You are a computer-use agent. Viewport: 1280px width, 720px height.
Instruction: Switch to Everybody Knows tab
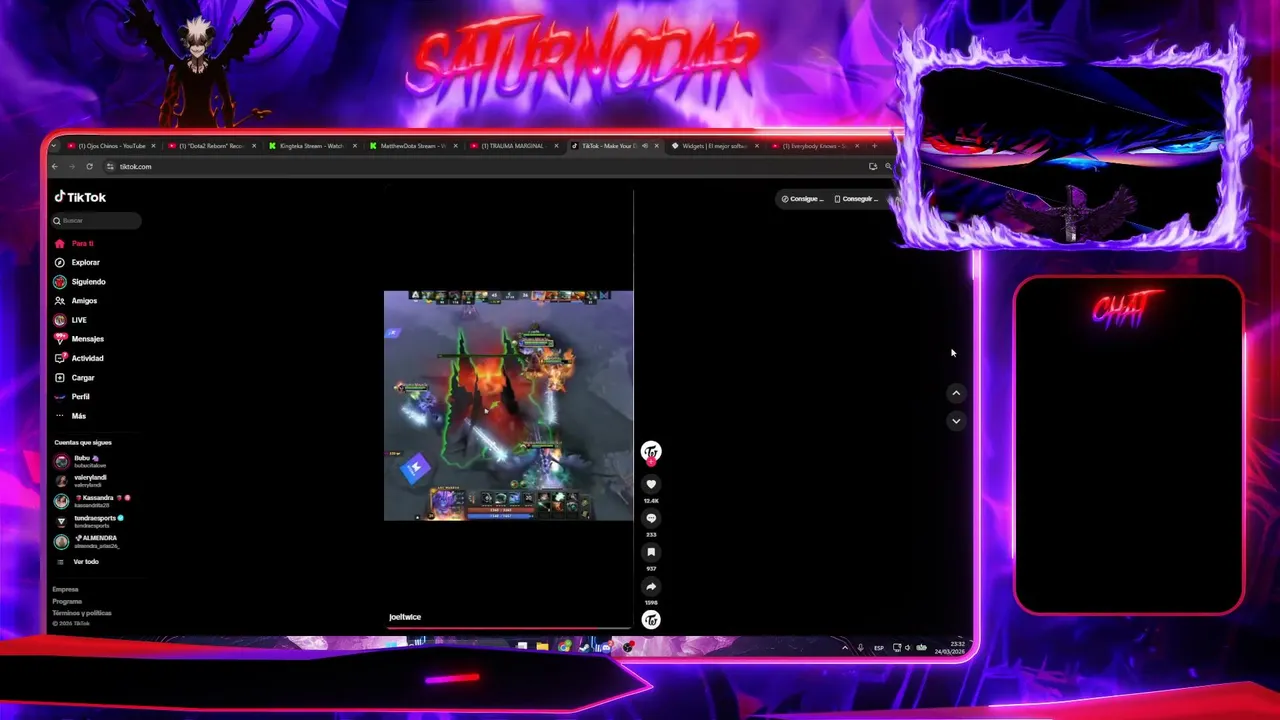pos(814,146)
